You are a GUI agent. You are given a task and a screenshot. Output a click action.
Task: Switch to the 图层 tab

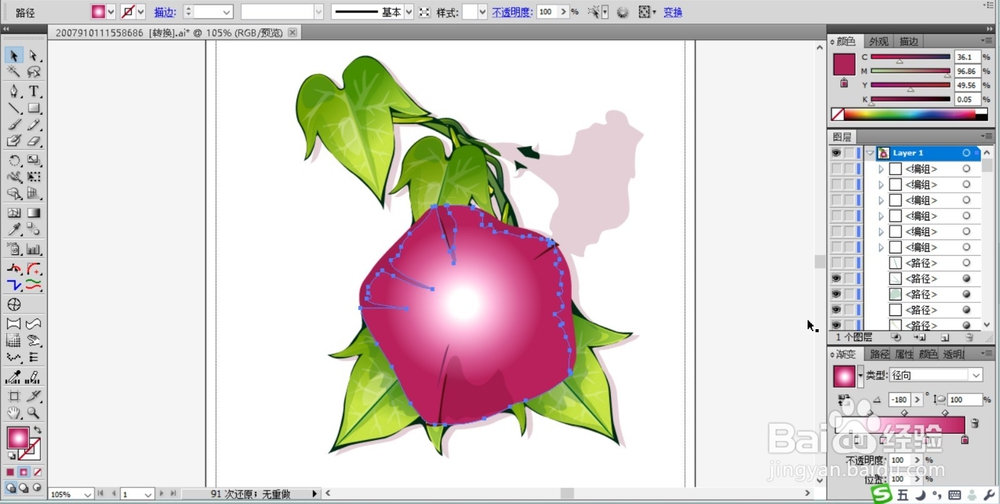(842, 137)
